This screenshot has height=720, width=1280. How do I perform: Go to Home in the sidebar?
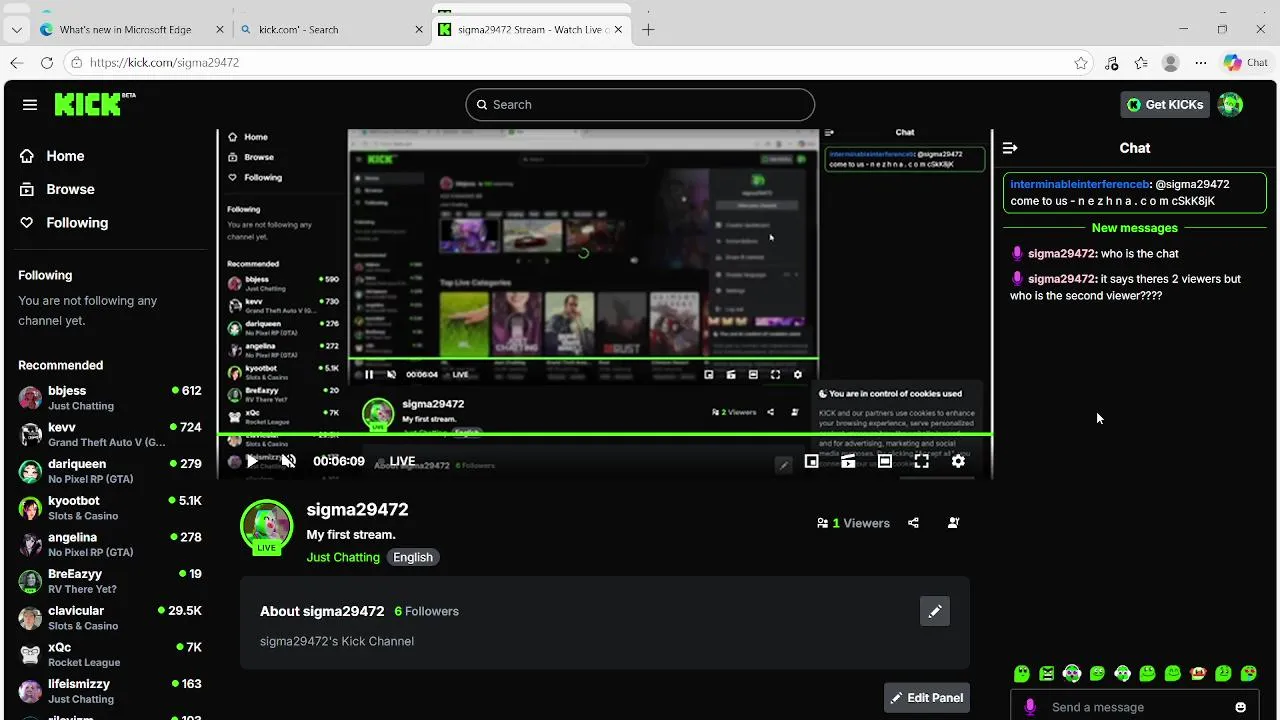click(x=52, y=156)
